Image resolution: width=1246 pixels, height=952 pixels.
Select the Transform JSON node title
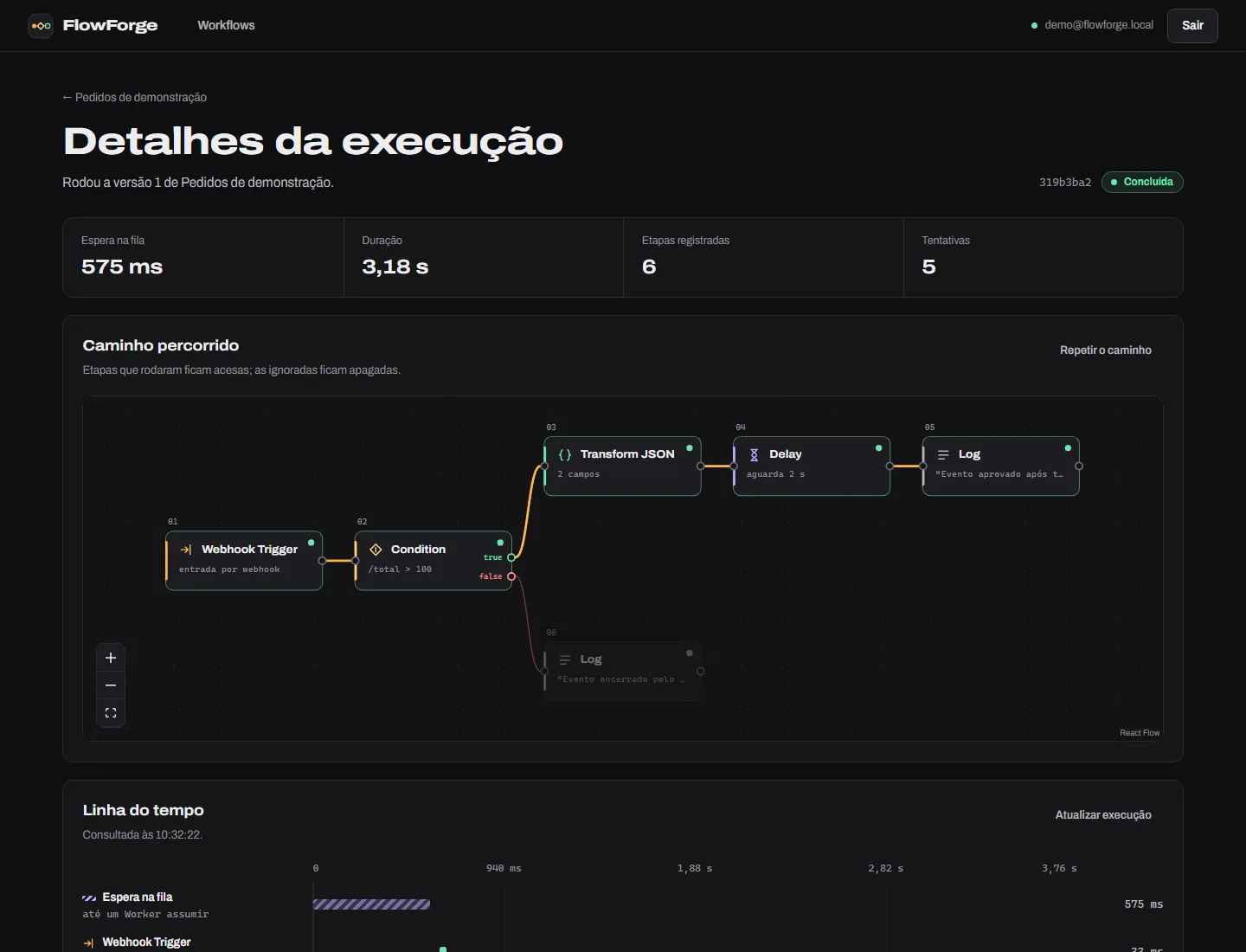[627, 454]
